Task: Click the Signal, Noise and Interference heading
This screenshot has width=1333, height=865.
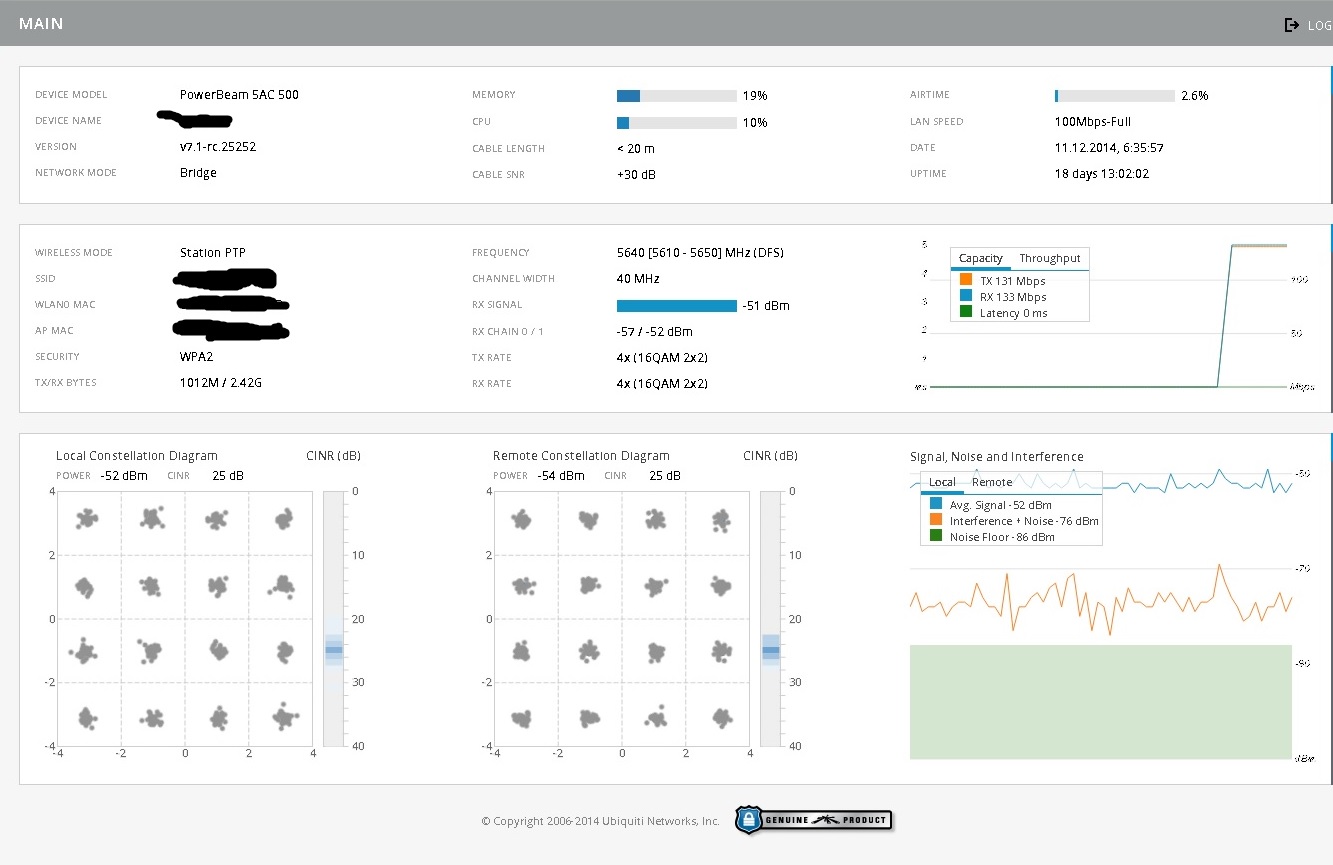Action: [997, 457]
